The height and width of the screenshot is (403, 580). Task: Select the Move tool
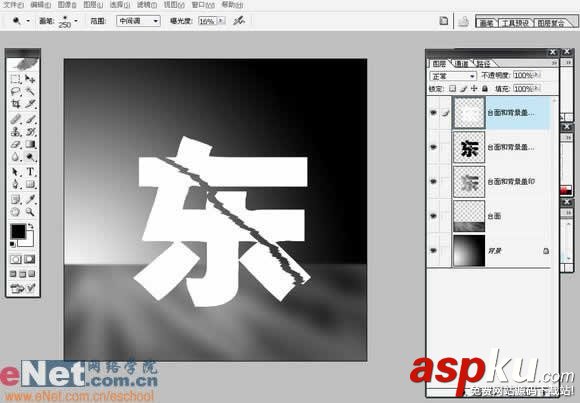coord(30,78)
